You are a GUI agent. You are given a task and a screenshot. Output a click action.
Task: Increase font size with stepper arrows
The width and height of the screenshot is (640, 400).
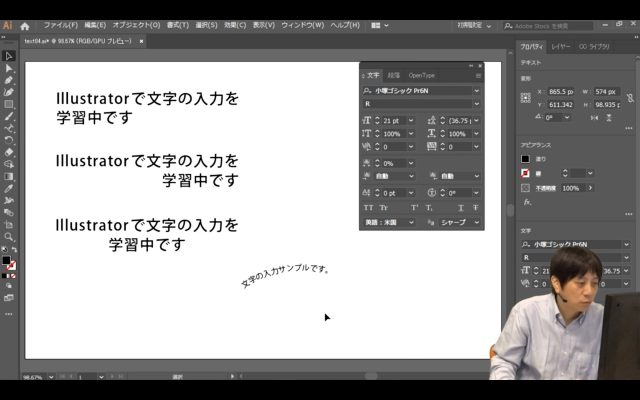pos(377,118)
